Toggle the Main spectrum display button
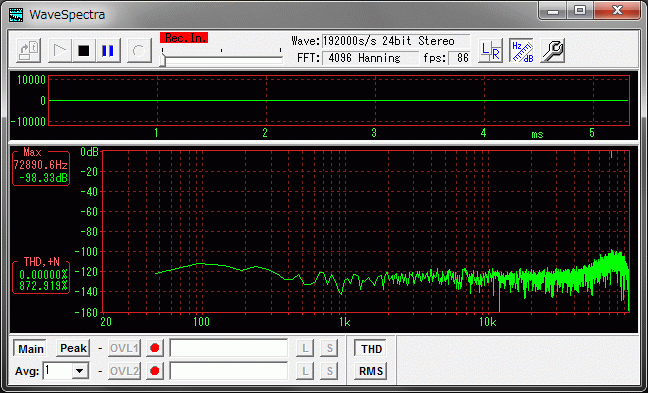Viewport: 648px width, 393px height. pos(31,348)
